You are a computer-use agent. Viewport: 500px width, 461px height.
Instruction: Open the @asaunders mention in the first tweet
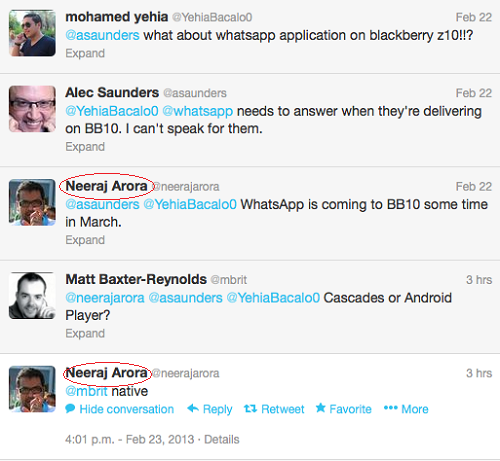[x=102, y=35]
